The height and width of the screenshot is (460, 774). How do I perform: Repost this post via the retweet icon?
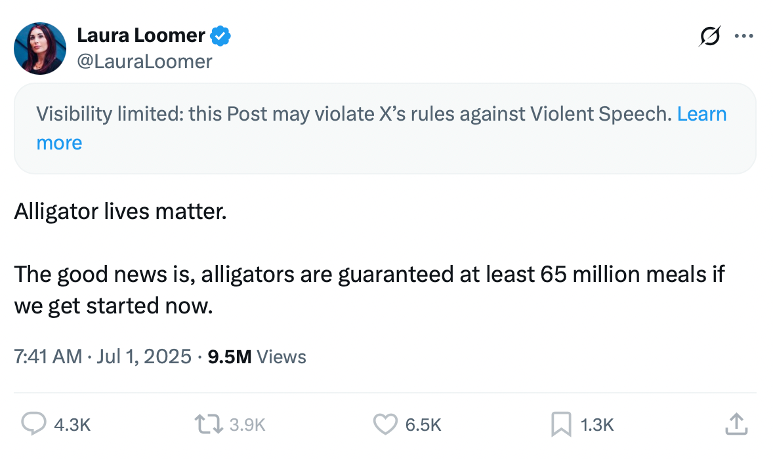click(x=208, y=424)
